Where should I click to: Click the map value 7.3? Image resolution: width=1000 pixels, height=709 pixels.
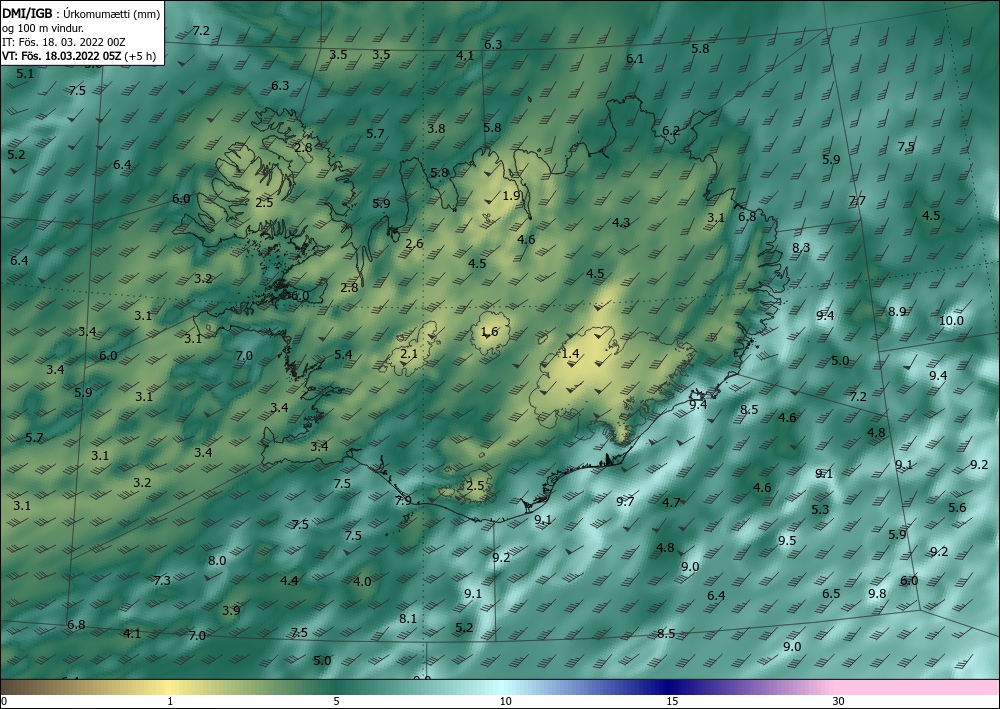pyautogui.click(x=162, y=580)
